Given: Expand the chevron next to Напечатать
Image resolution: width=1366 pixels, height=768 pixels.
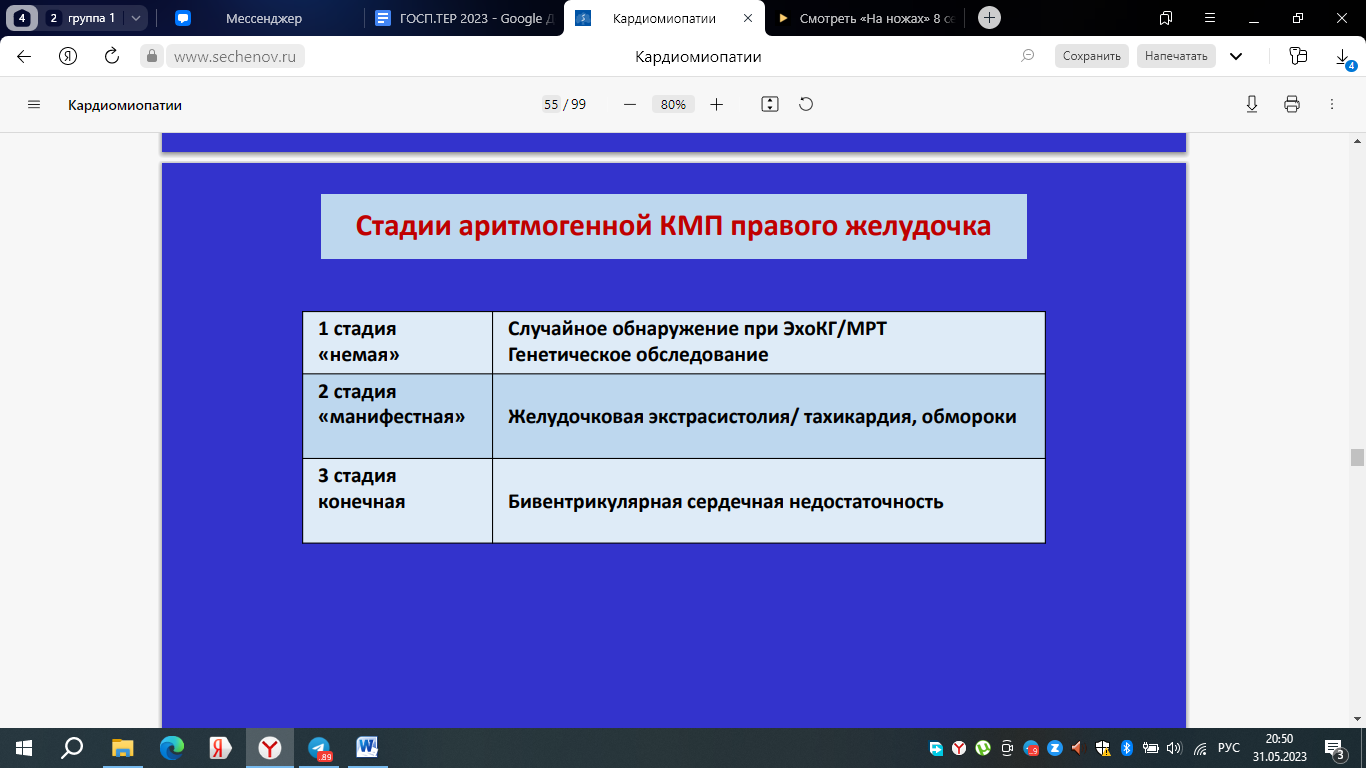Looking at the screenshot, I should [x=1236, y=56].
